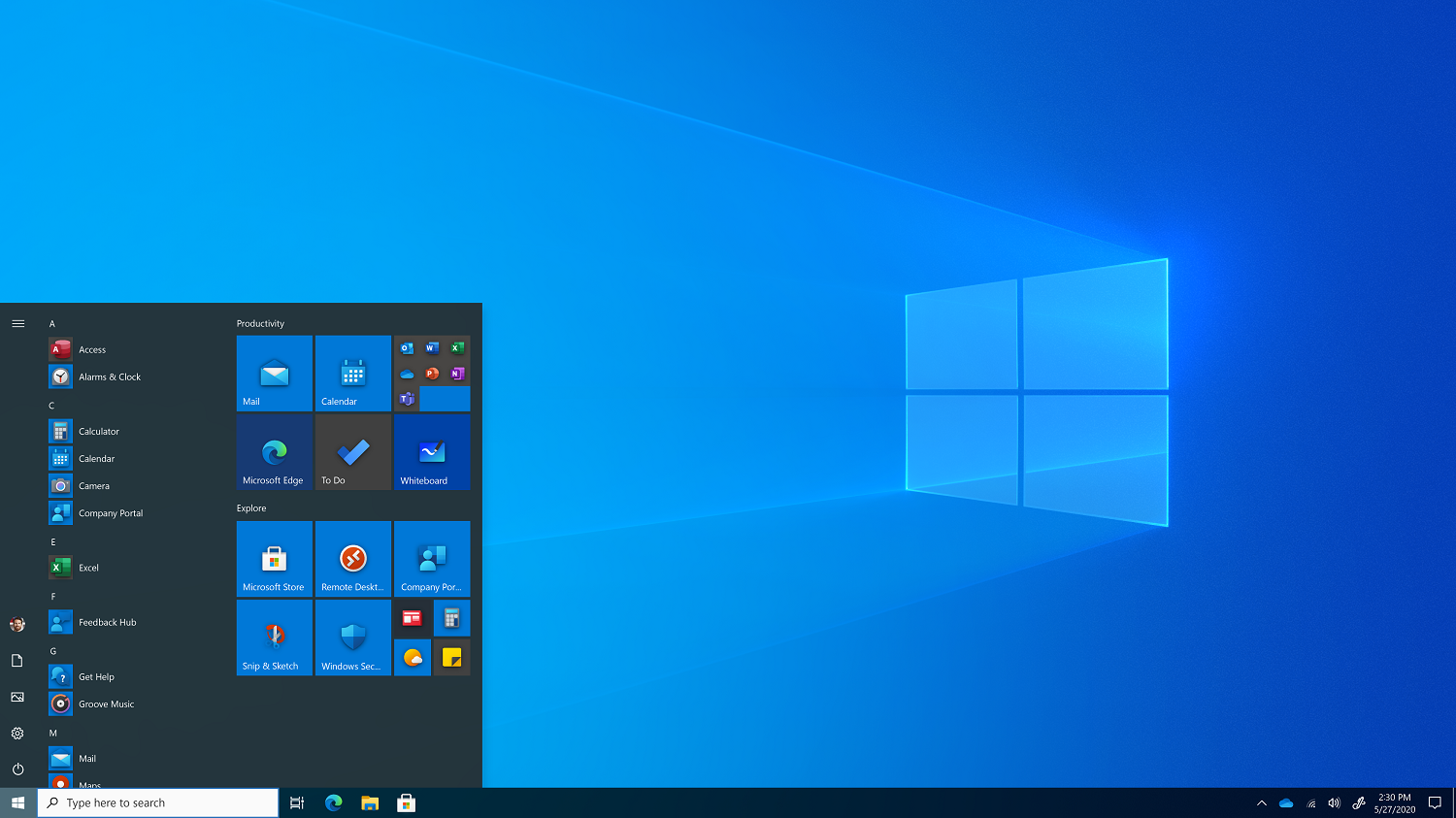Screen dimensions: 1456x818
Task: Open the Sticky Notes small tile
Action: click(x=451, y=657)
